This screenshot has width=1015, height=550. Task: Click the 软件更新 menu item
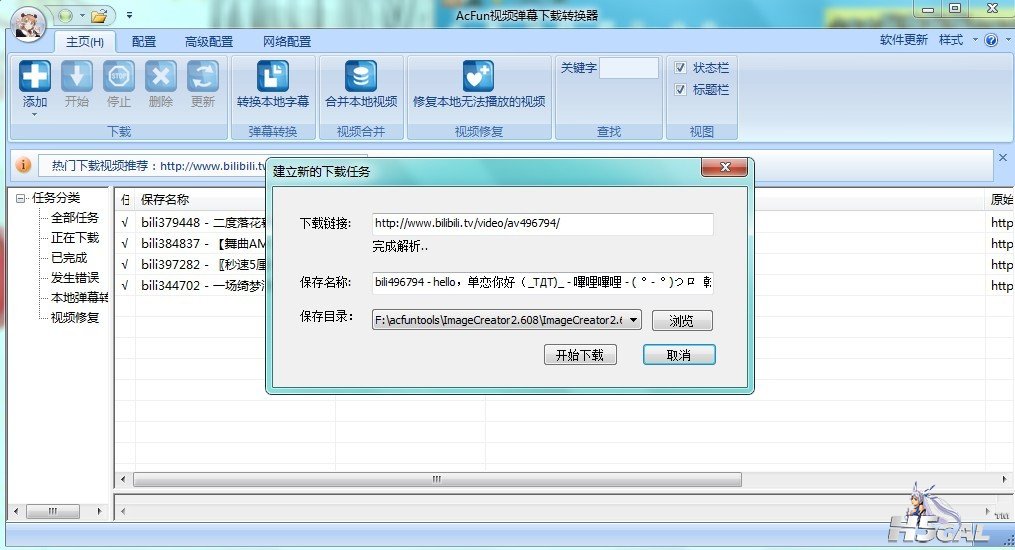[904, 40]
